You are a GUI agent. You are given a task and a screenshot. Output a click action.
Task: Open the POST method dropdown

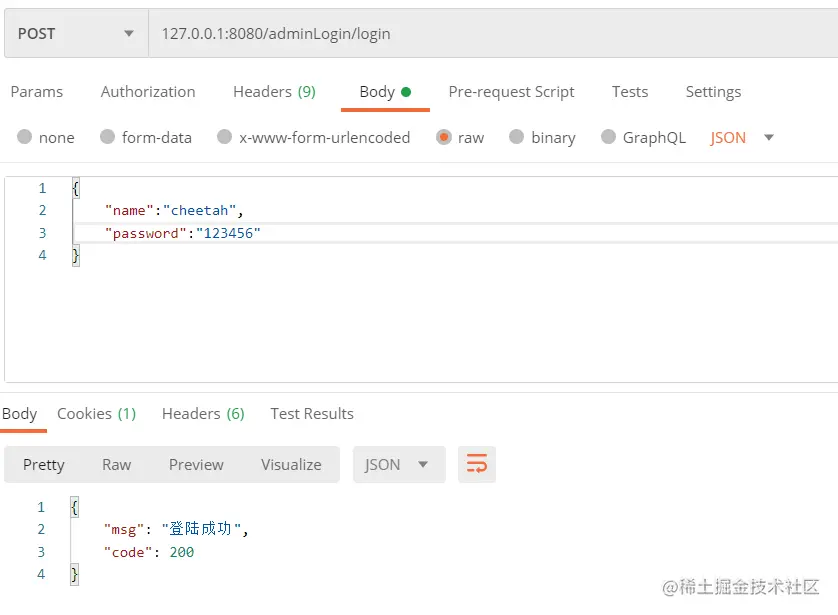click(76, 33)
